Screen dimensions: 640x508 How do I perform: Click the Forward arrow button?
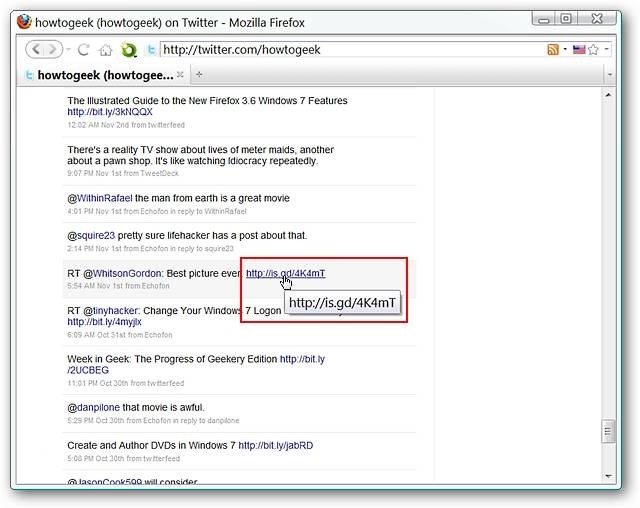53,50
